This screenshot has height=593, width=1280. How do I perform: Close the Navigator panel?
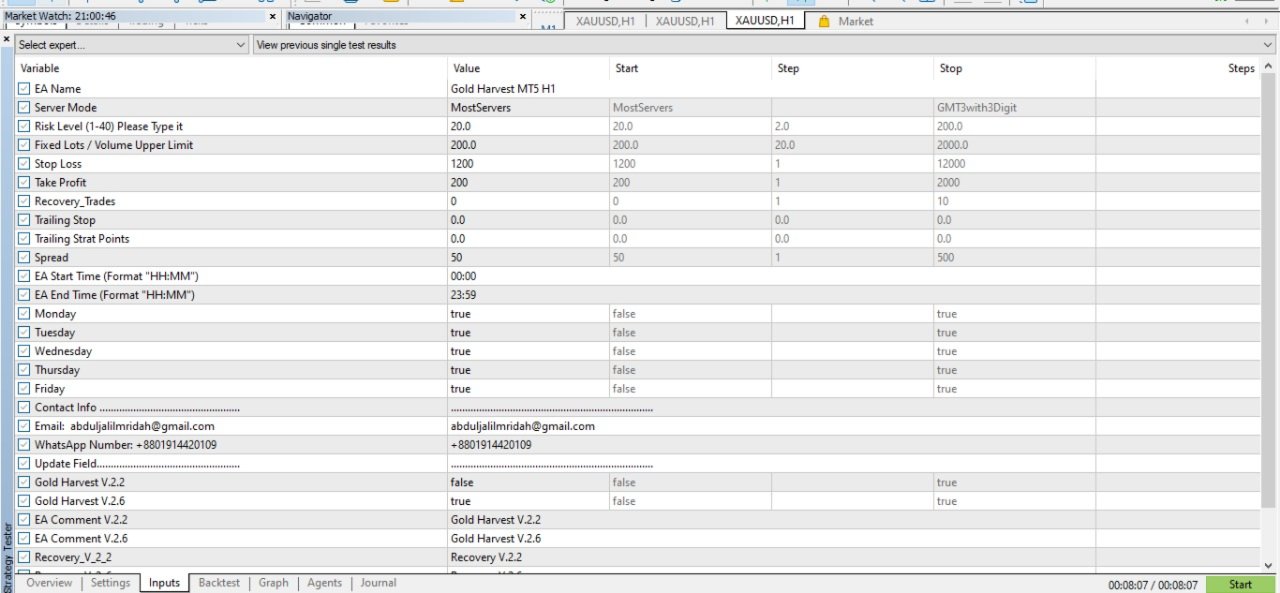tap(523, 17)
